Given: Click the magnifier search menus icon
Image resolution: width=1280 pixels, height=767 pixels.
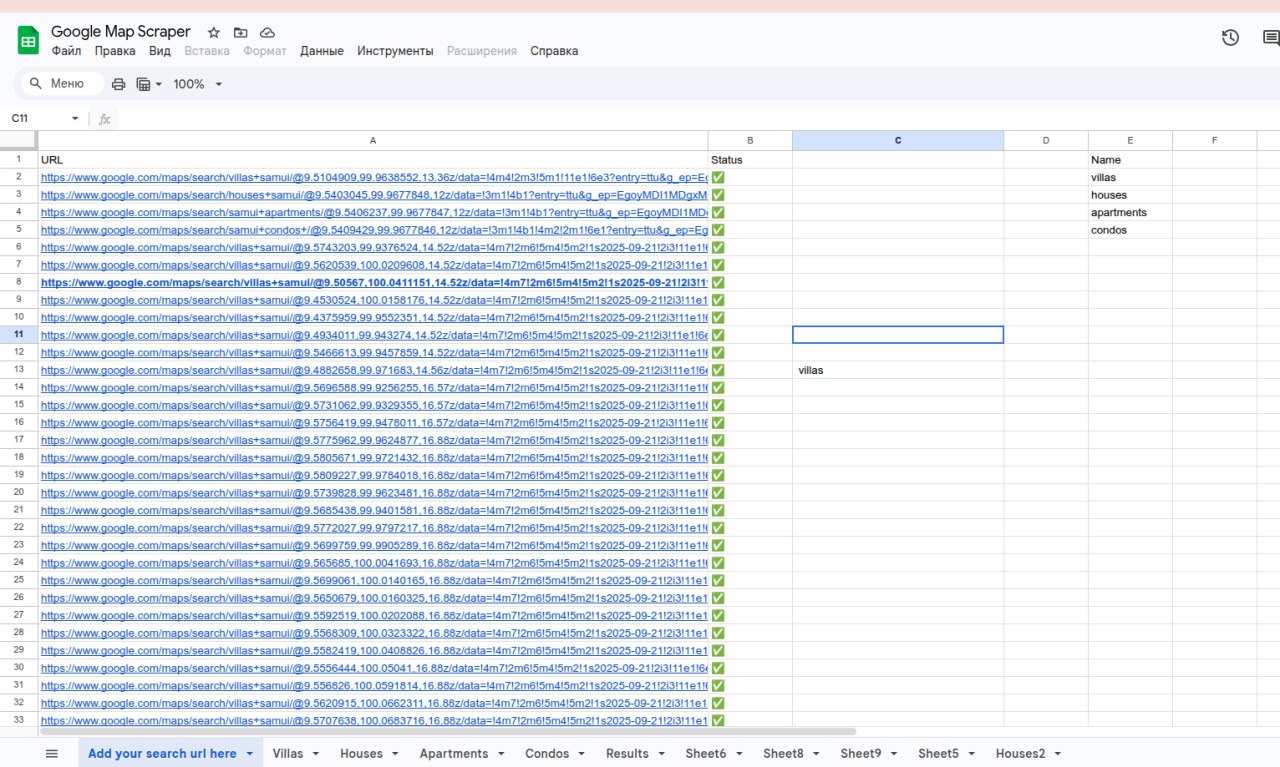Looking at the screenshot, I should point(36,84).
